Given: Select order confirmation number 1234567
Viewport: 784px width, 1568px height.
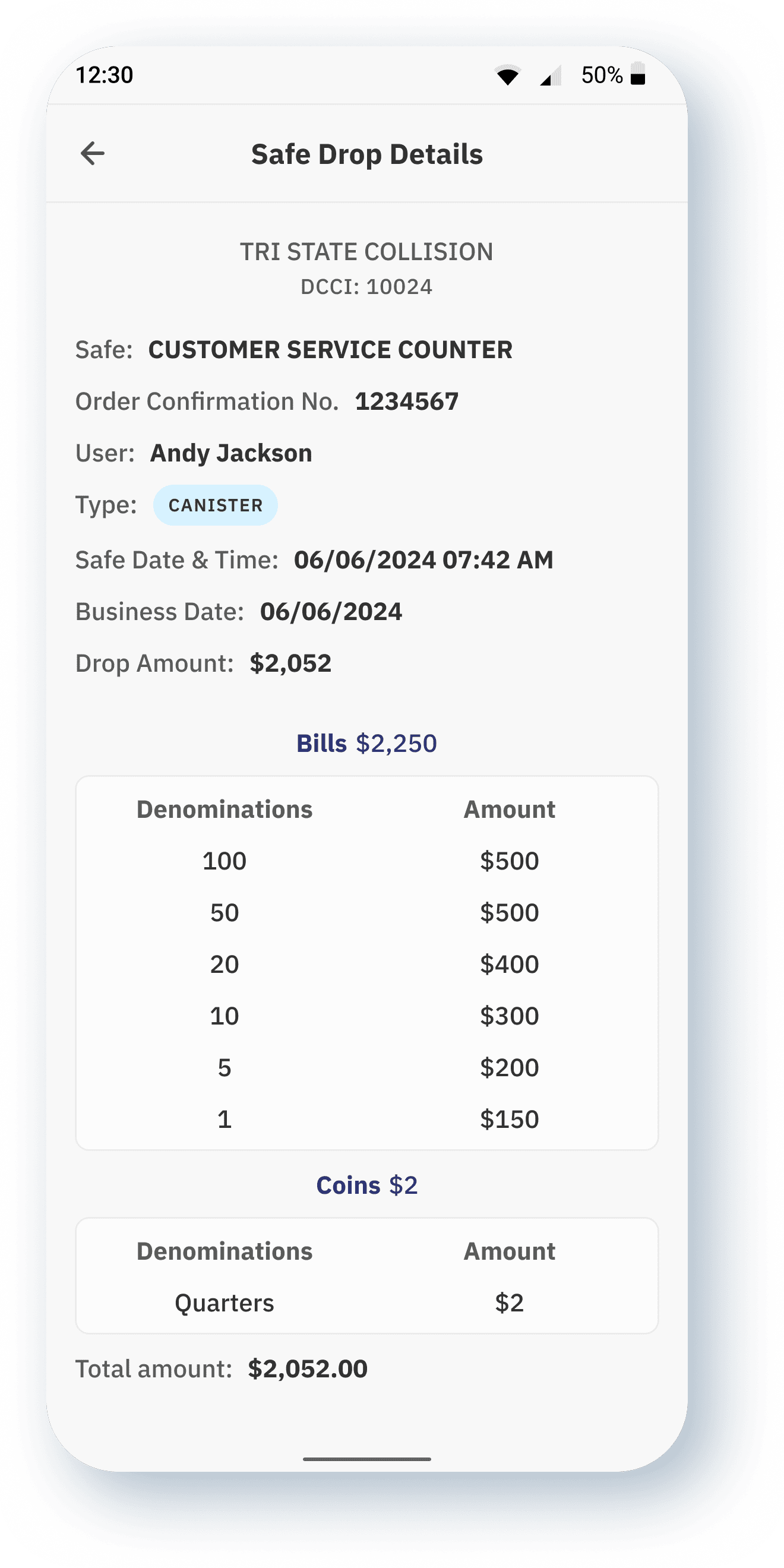Looking at the screenshot, I should pyautogui.click(x=407, y=402).
